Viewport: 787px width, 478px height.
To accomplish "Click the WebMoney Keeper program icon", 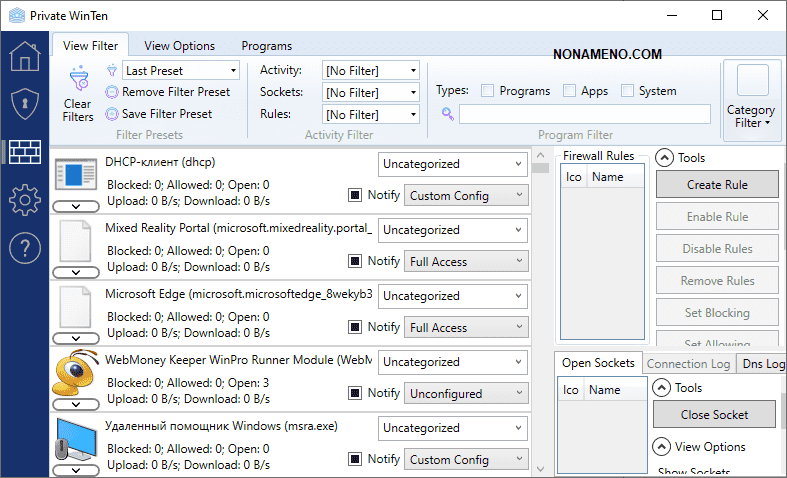I will pos(75,377).
